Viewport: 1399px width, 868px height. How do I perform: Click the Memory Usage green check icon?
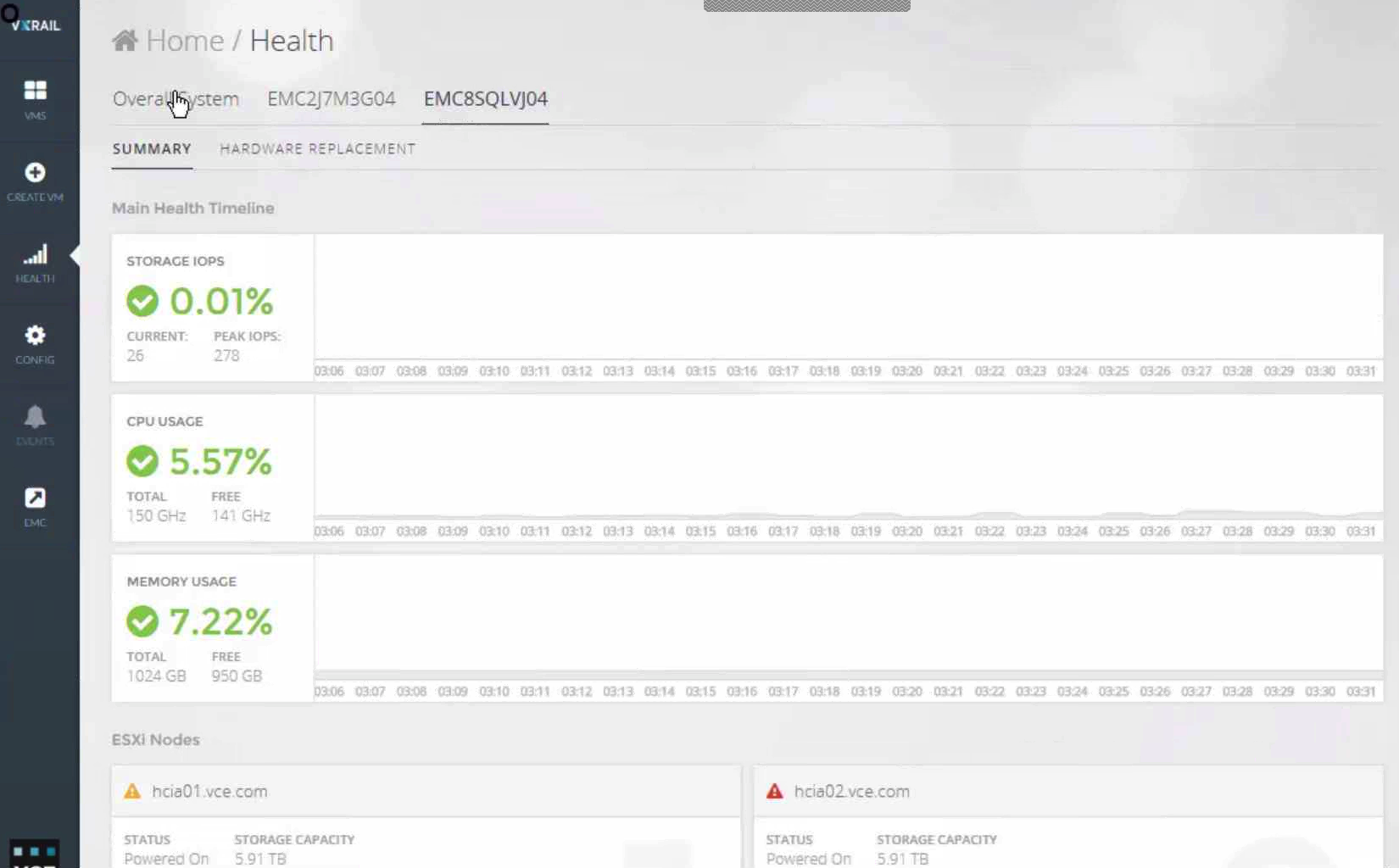click(142, 621)
